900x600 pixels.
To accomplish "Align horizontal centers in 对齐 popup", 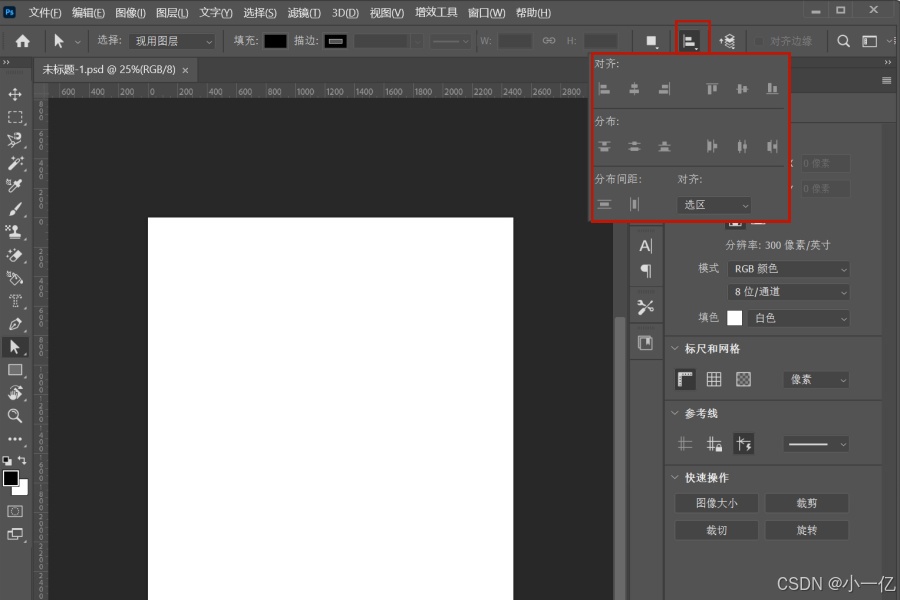I will [634, 89].
